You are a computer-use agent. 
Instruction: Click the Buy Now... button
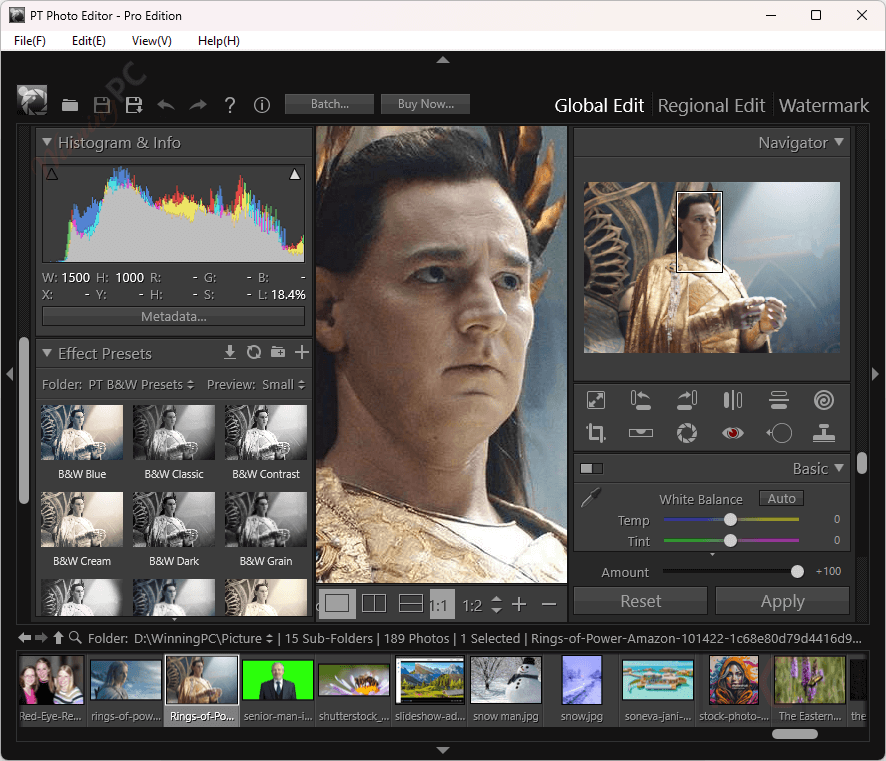pos(425,104)
